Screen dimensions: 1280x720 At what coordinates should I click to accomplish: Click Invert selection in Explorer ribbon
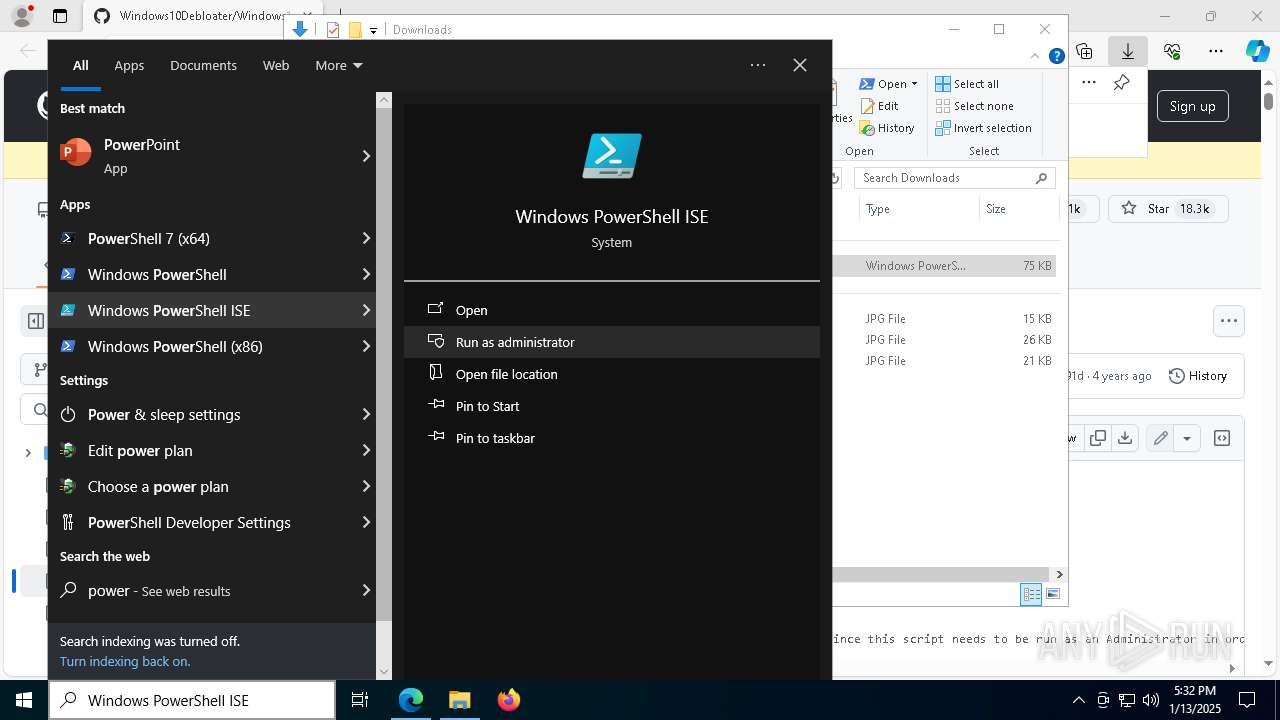coord(984,128)
